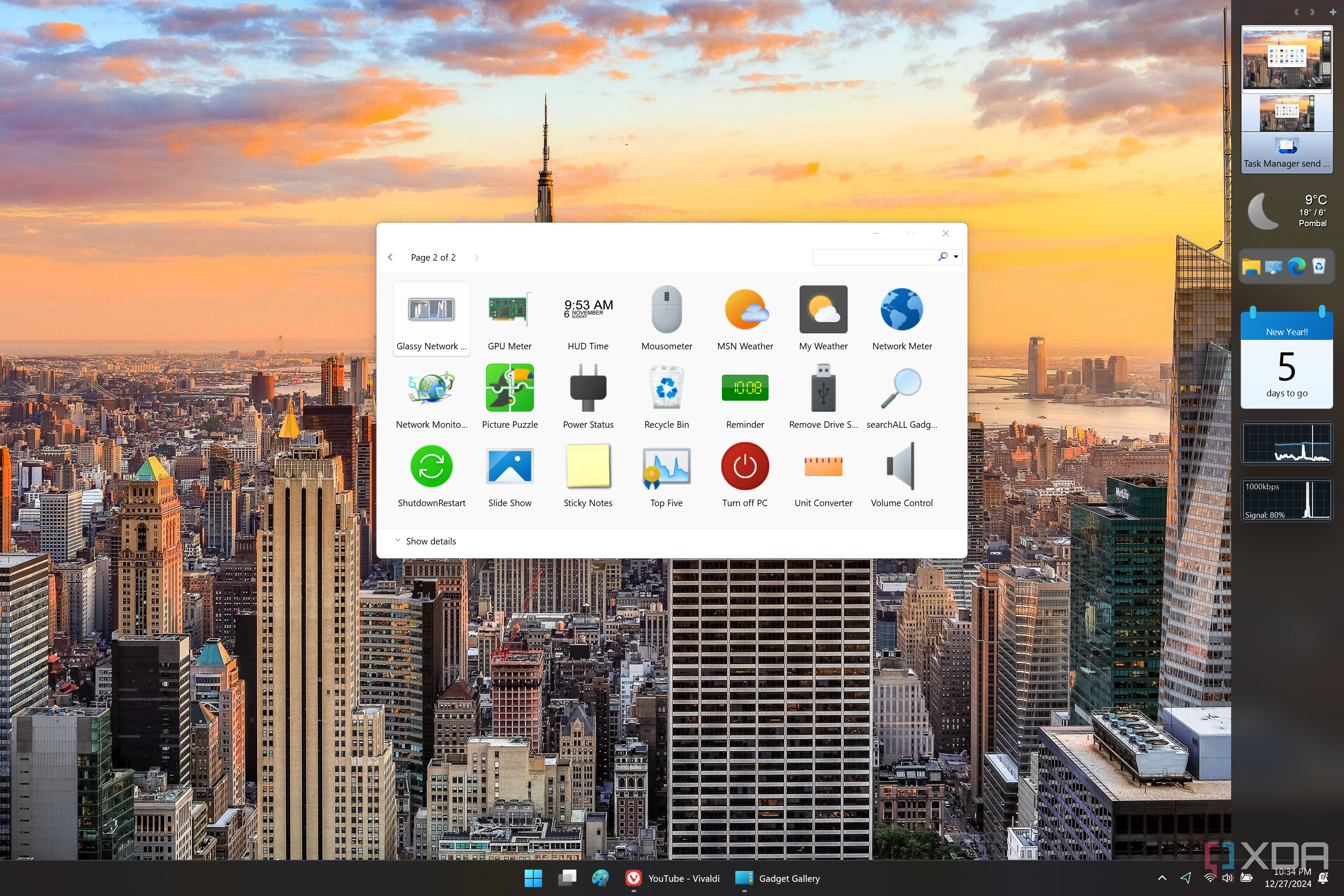This screenshot has width=1344, height=896.
Task: Choose the Unit Converter gadget
Action: [x=823, y=466]
